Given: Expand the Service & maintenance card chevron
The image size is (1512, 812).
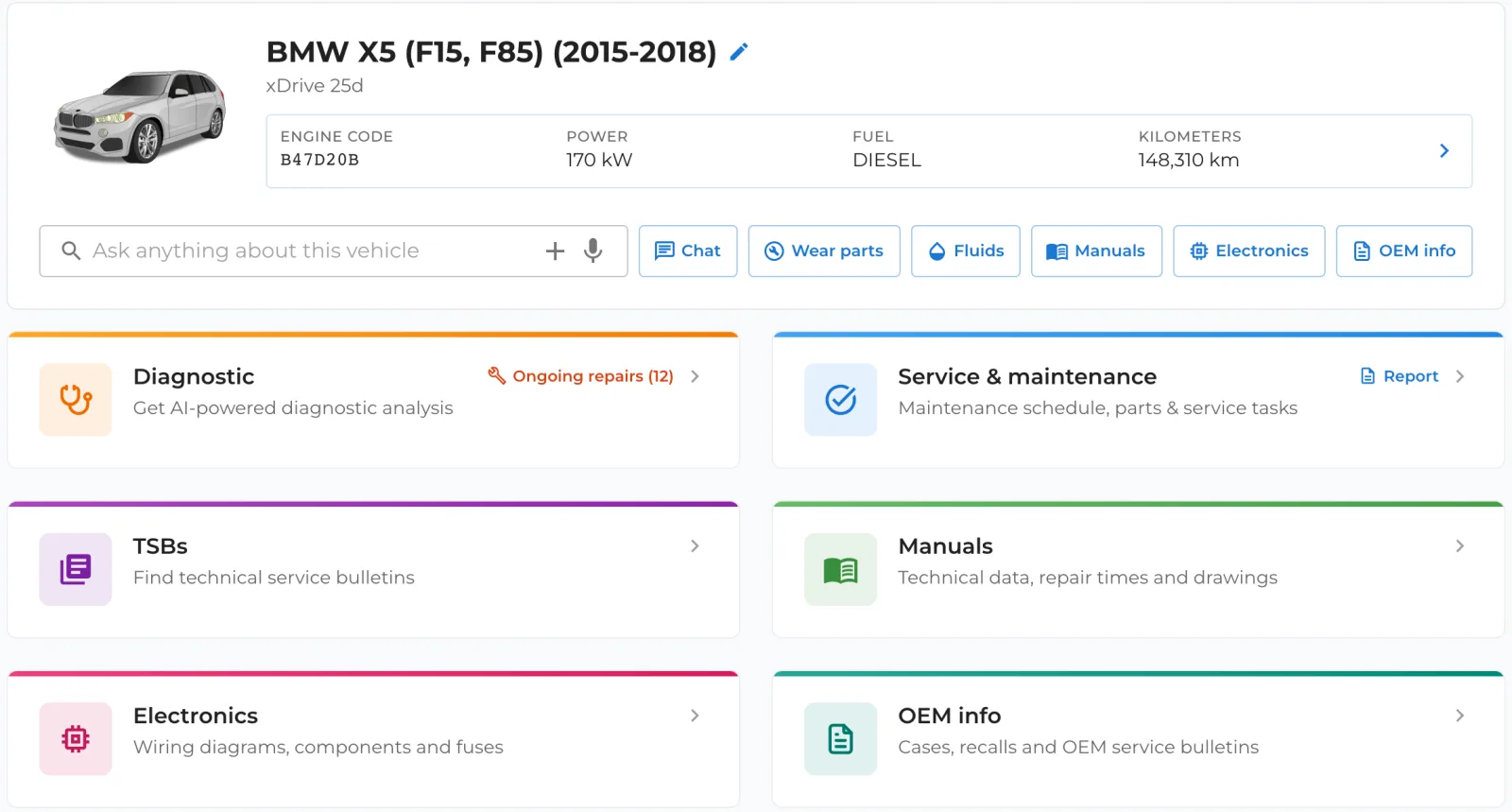Looking at the screenshot, I should click(x=1460, y=376).
